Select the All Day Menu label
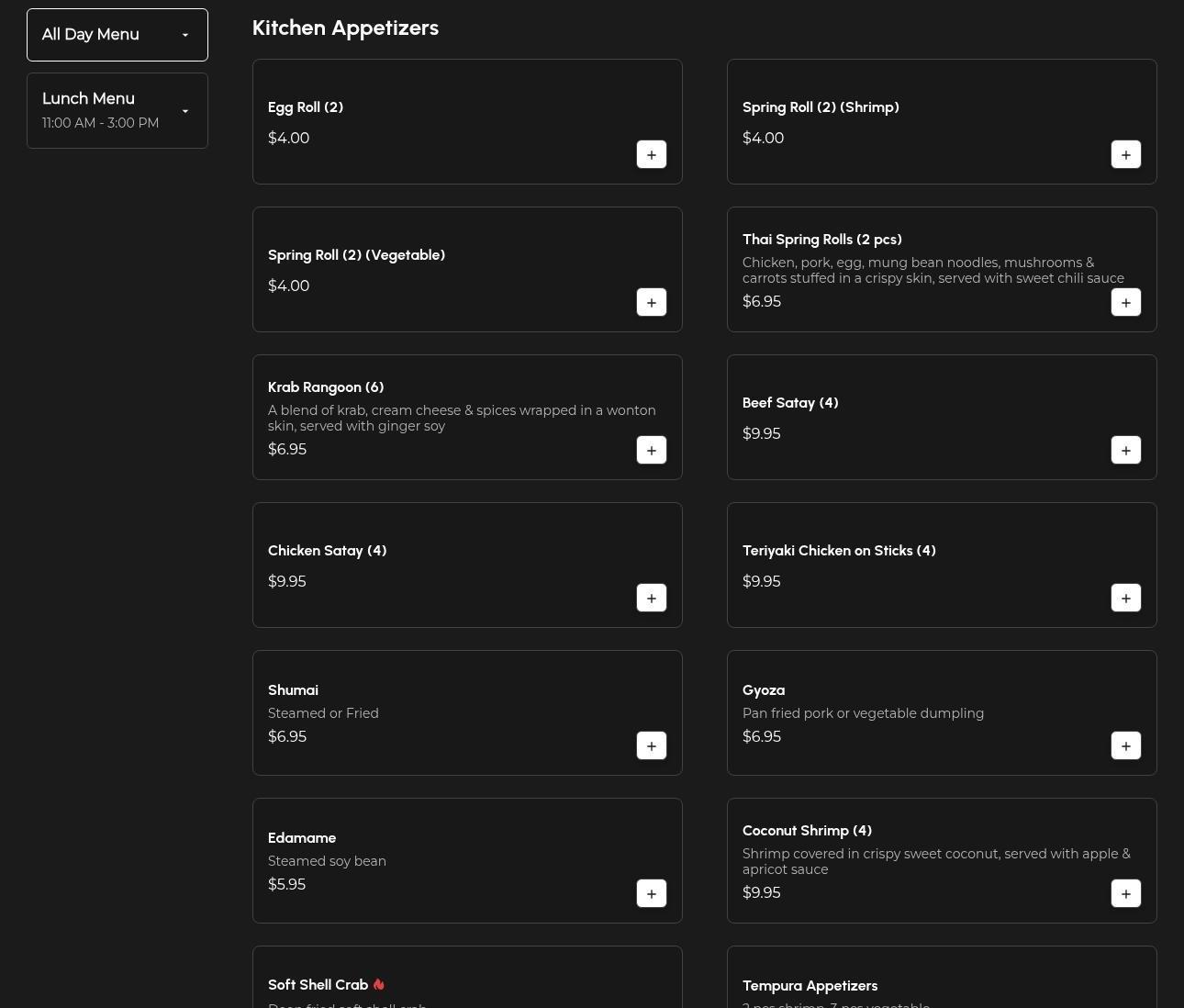Screen dimensions: 1184x1008 tap(90, 35)
